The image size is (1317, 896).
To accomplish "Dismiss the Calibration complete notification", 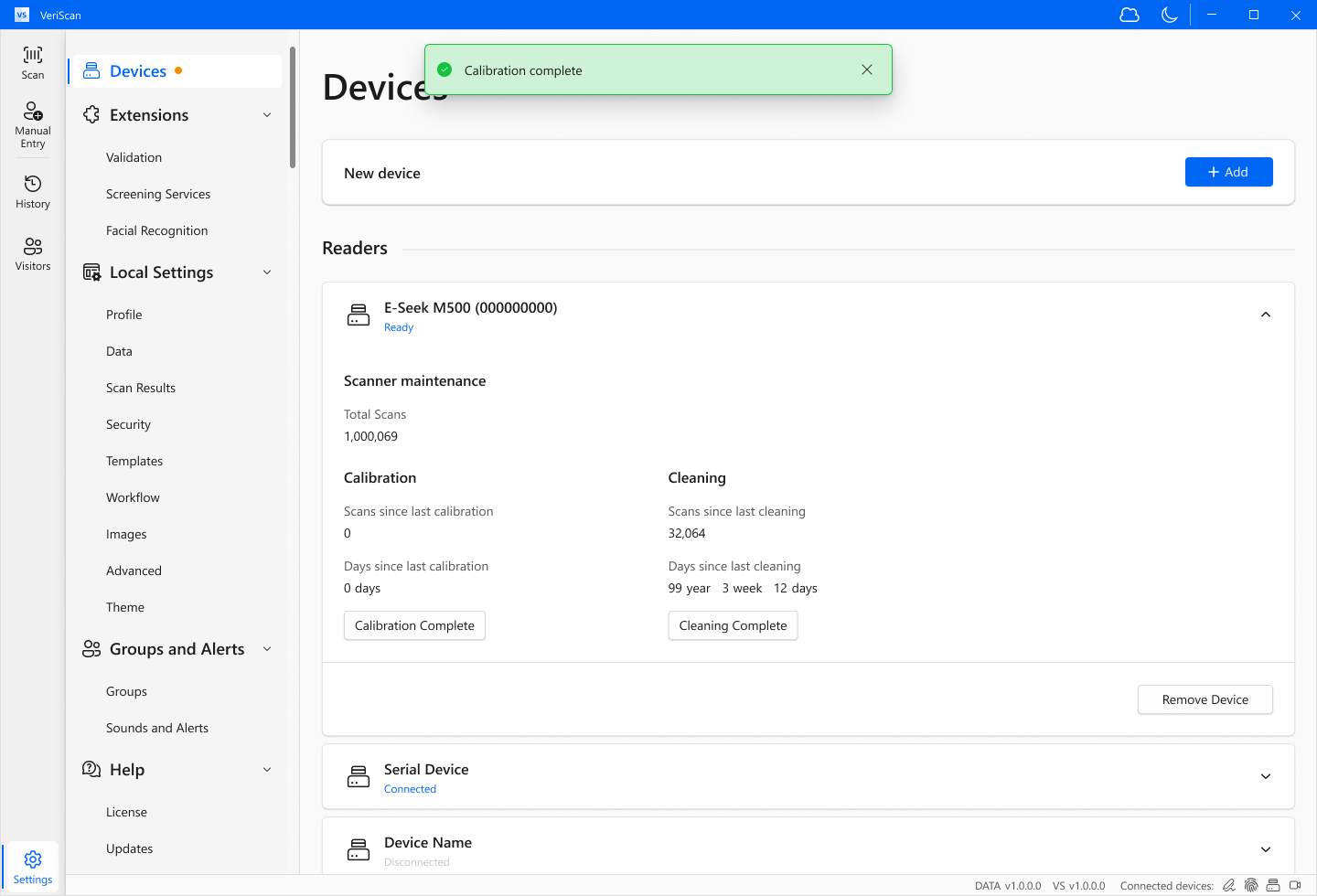I will coord(867,69).
